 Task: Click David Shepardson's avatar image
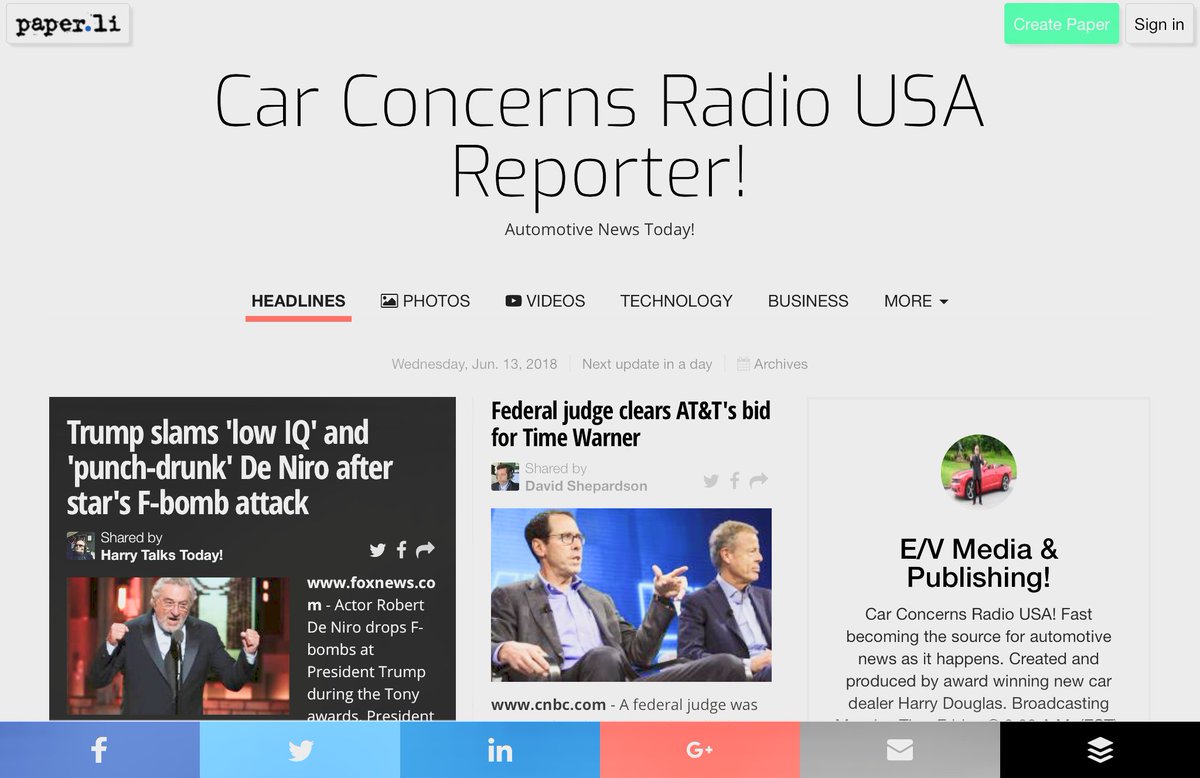(x=505, y=477)
